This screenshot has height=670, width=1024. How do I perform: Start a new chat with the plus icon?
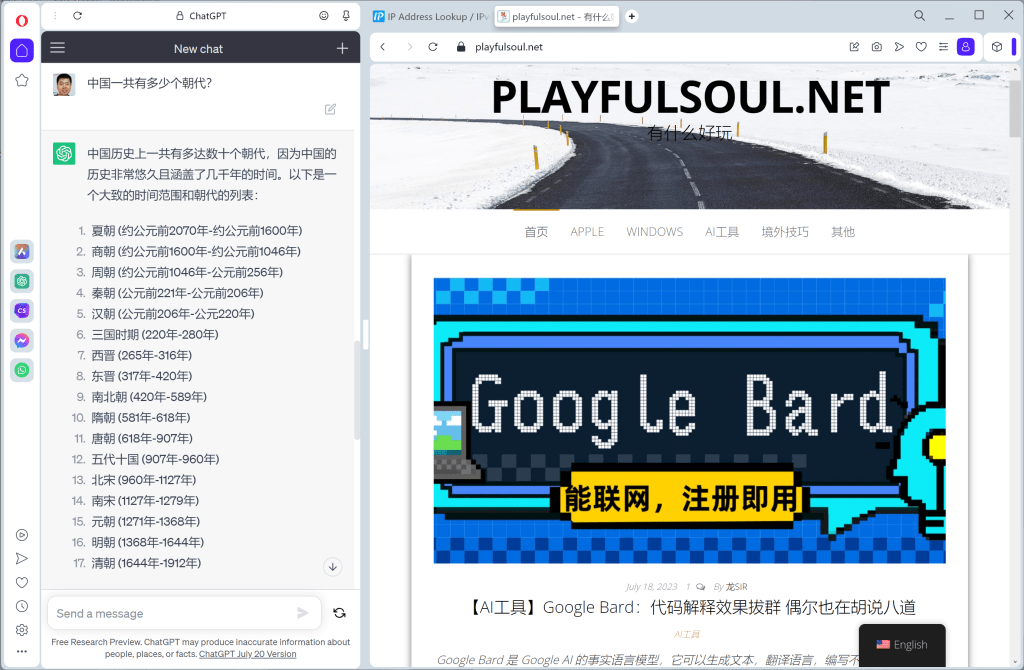tap(342, 48)
